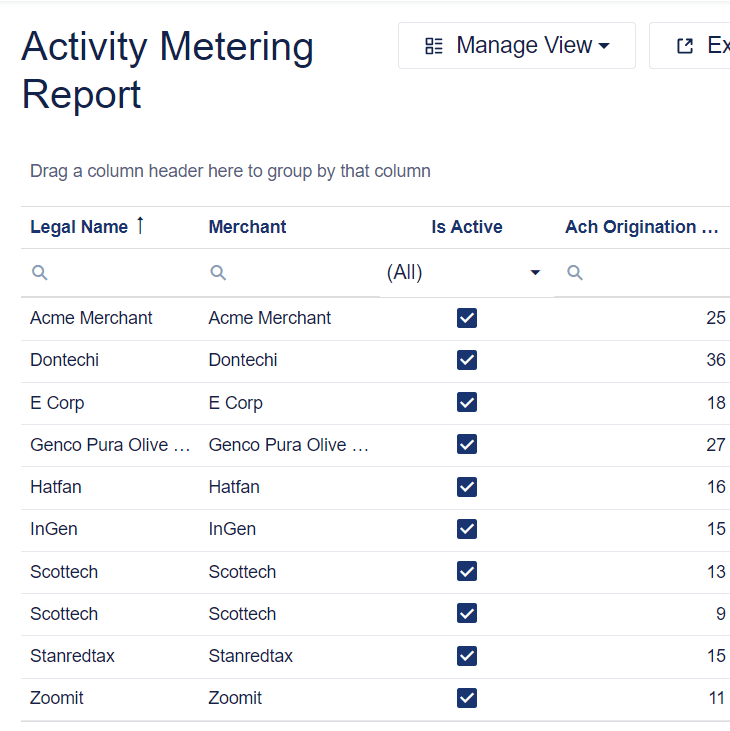The height and width of the screenshot is (731, 730).
Task: Open the Is Active (All) filter dropdown
Action: point(467,272)
